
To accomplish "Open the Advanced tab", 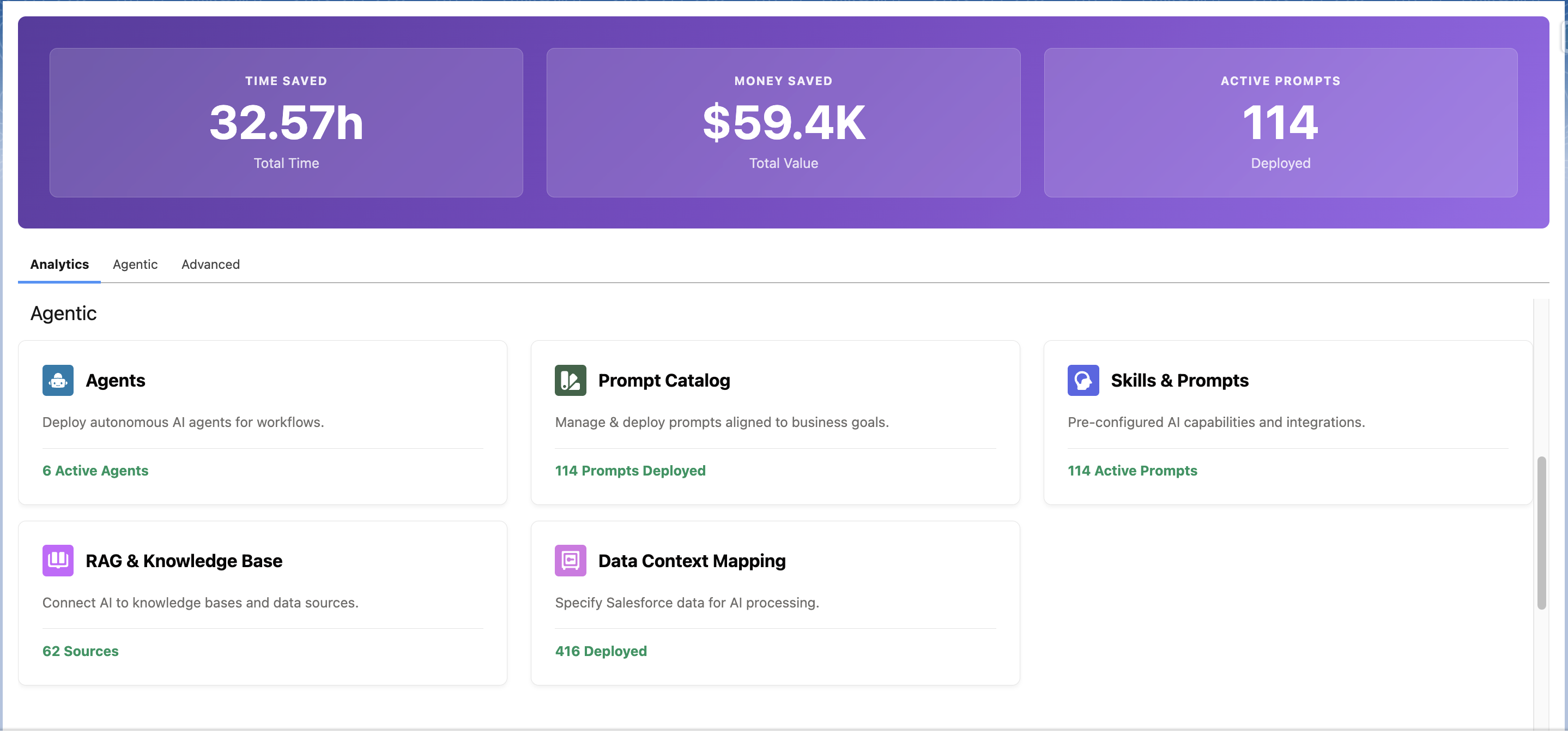I will 210,264.
